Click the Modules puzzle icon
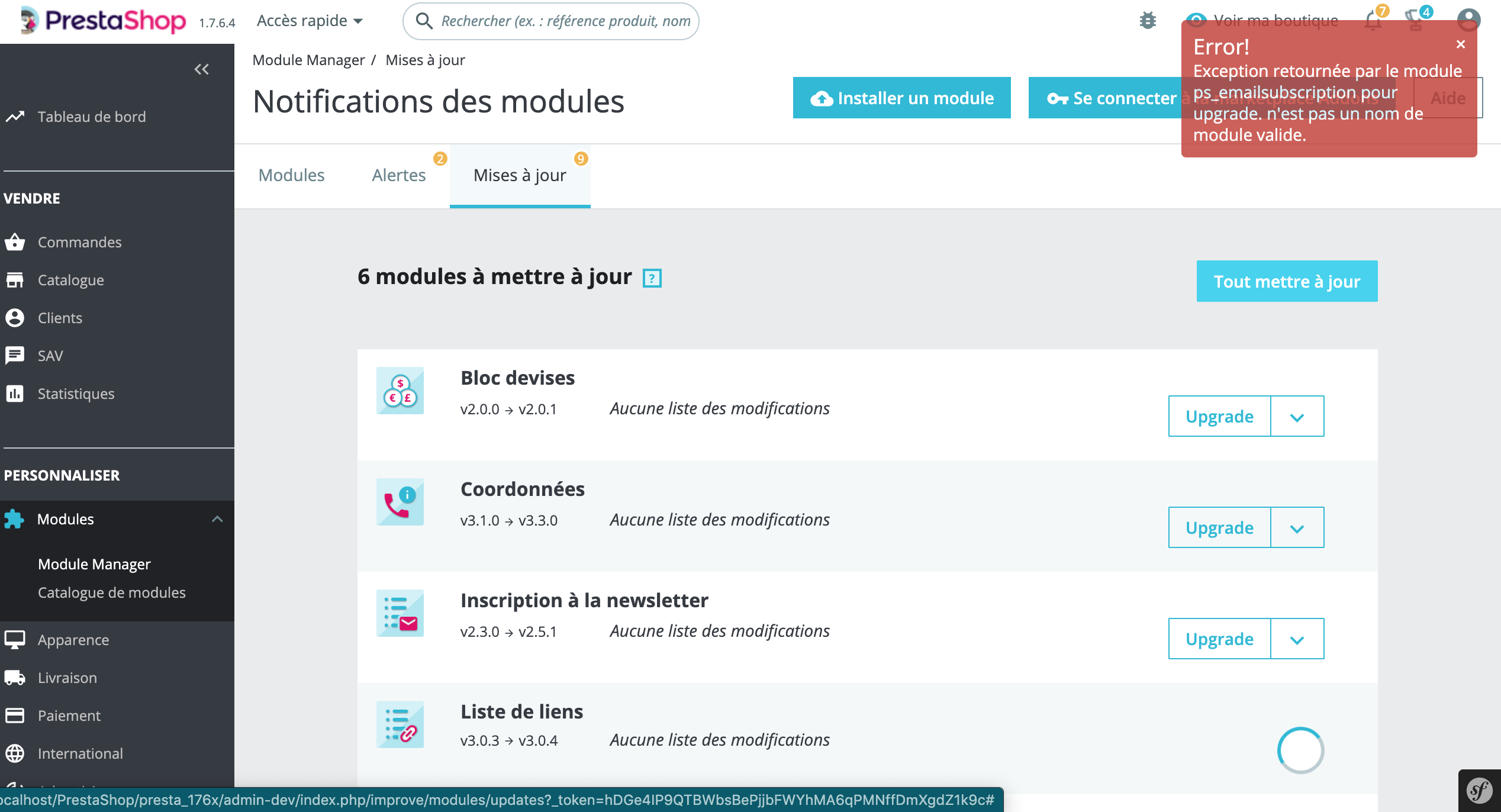This screenshot has height=812, width=1501. point(15,519)
